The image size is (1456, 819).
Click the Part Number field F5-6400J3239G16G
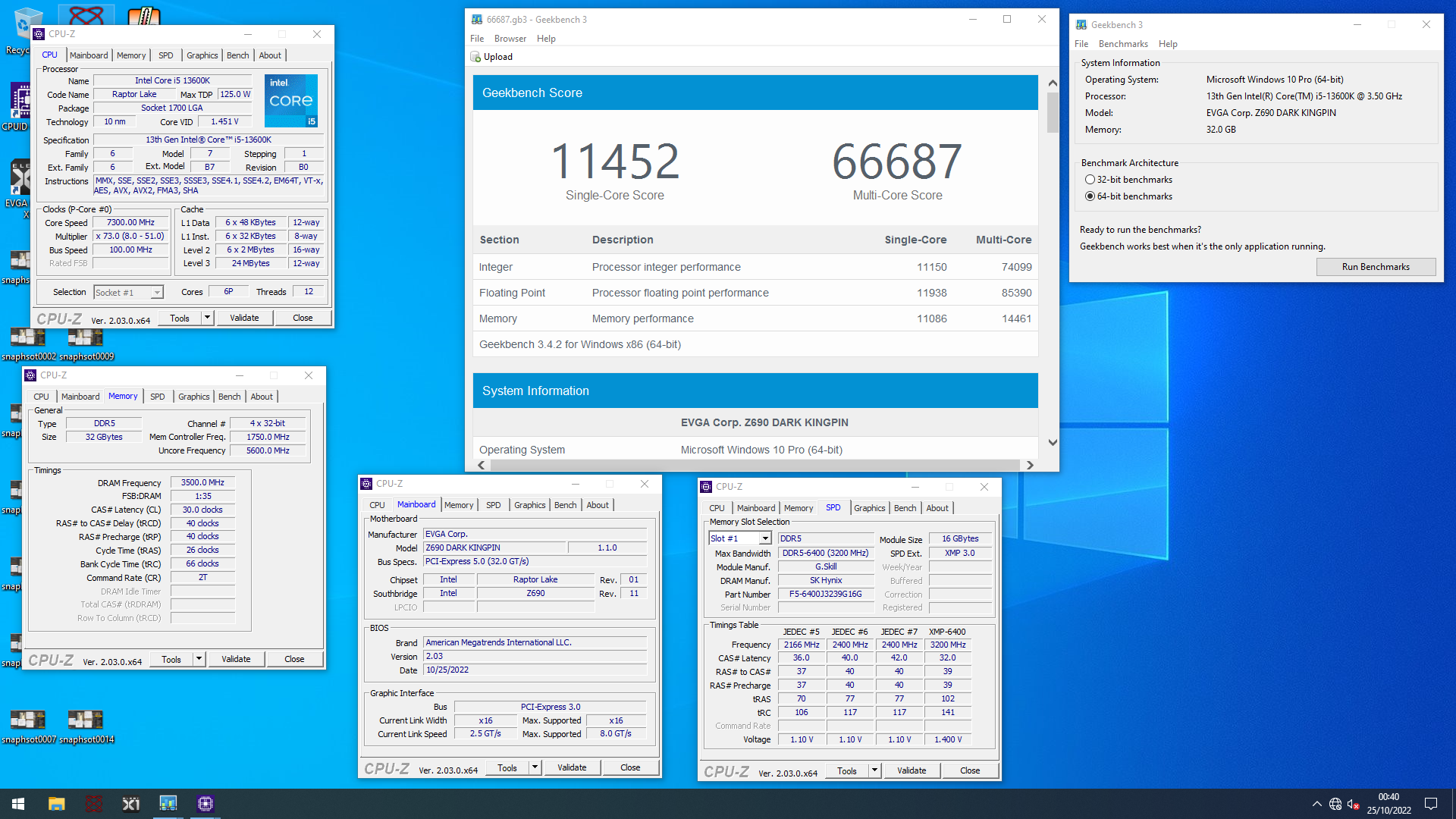[x=826, y=595]
